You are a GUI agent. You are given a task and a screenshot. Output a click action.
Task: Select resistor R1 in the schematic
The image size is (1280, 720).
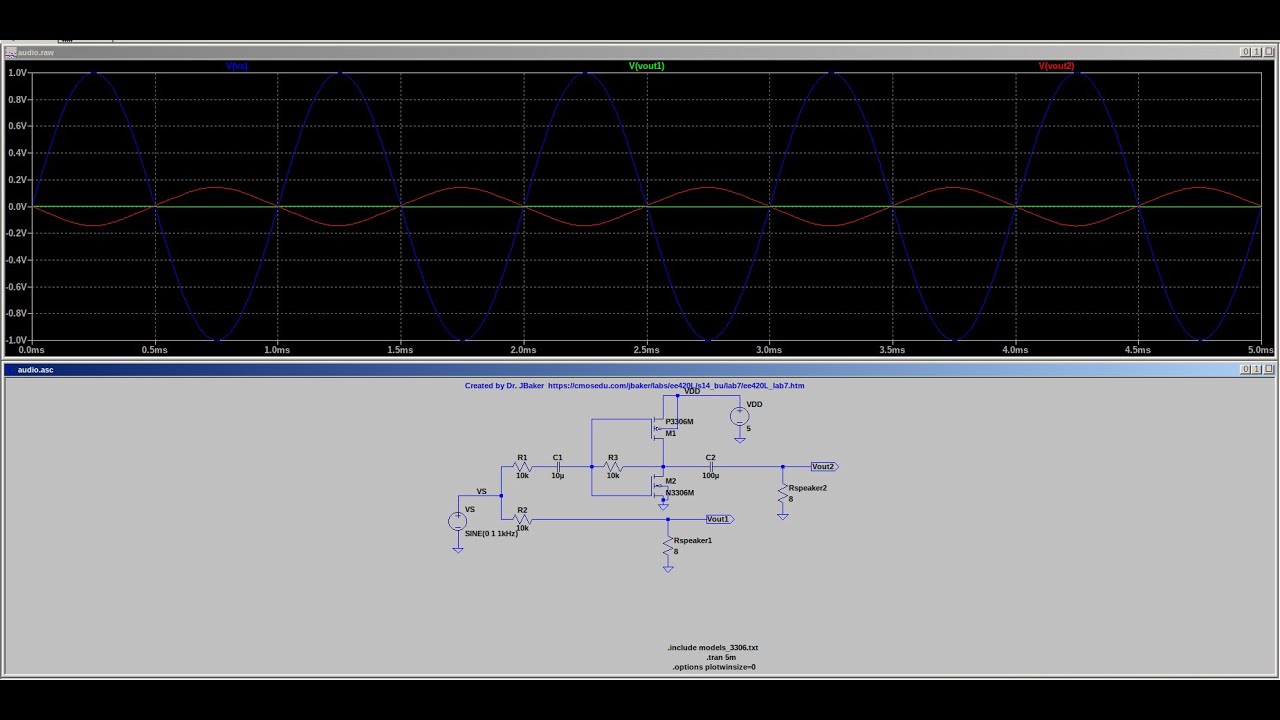click(x=521, y=466)
